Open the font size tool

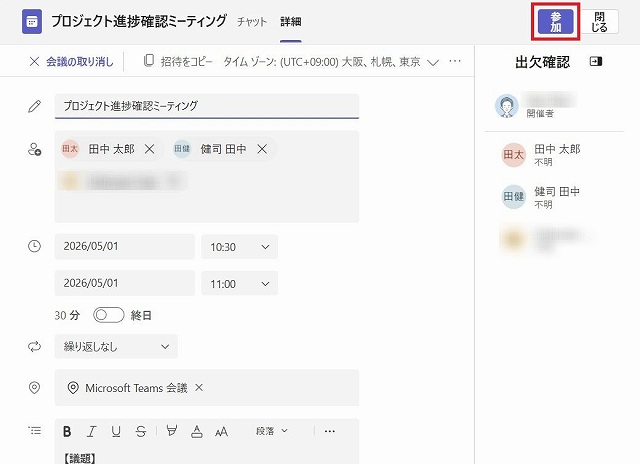click(221, 431)
